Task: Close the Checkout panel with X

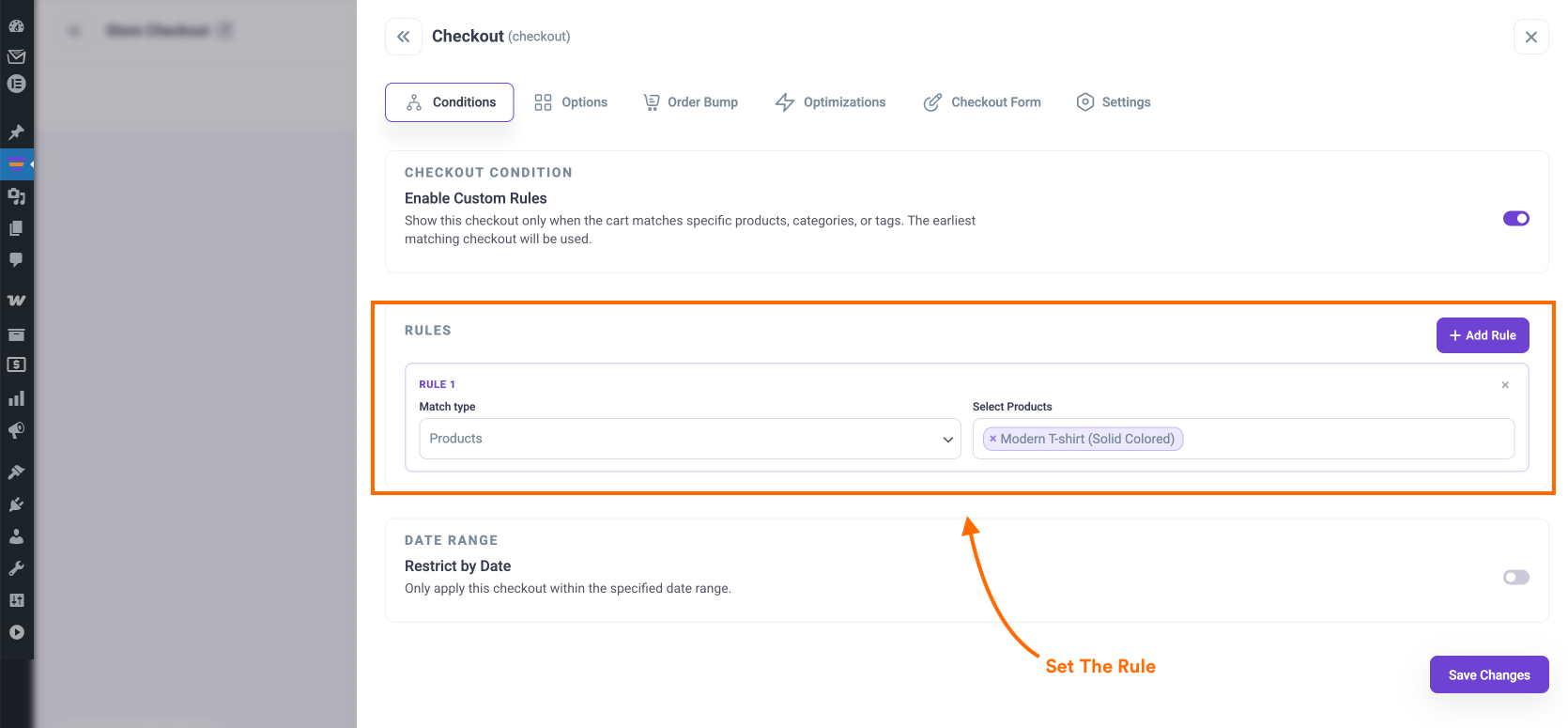Action: (1531, 37)
